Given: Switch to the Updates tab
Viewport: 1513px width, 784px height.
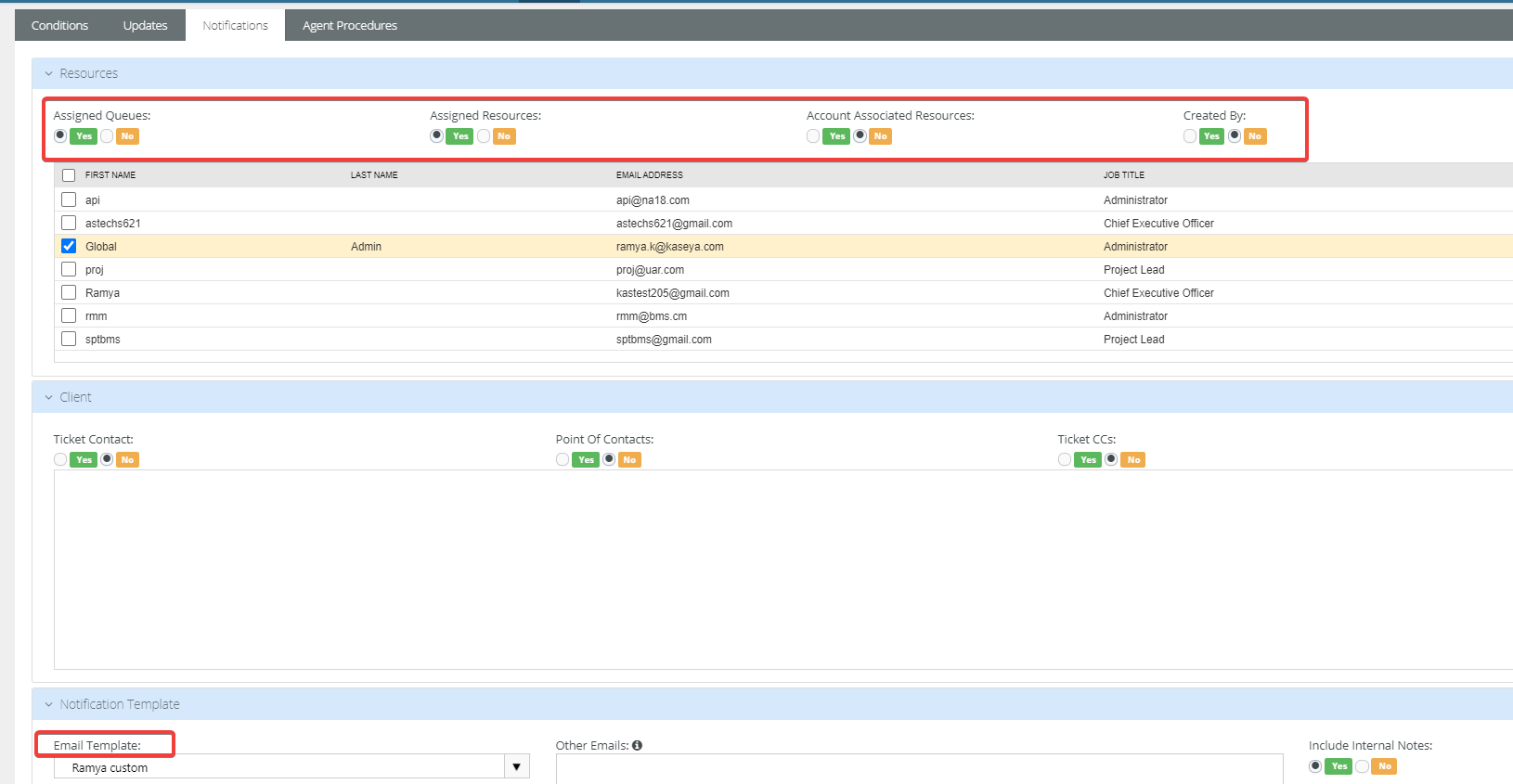Looking at the screenshot, I should [145, 25].
